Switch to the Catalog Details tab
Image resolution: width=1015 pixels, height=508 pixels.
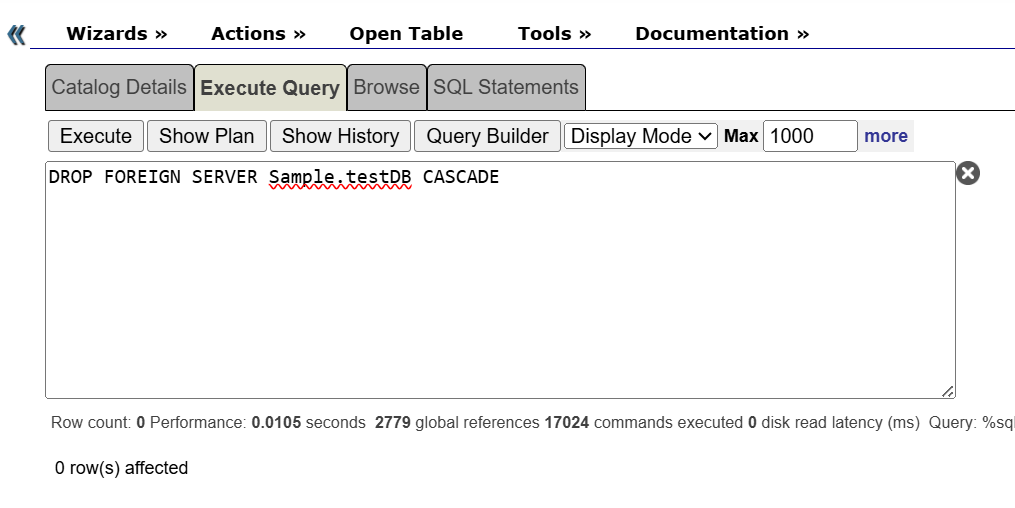(119, 88)
